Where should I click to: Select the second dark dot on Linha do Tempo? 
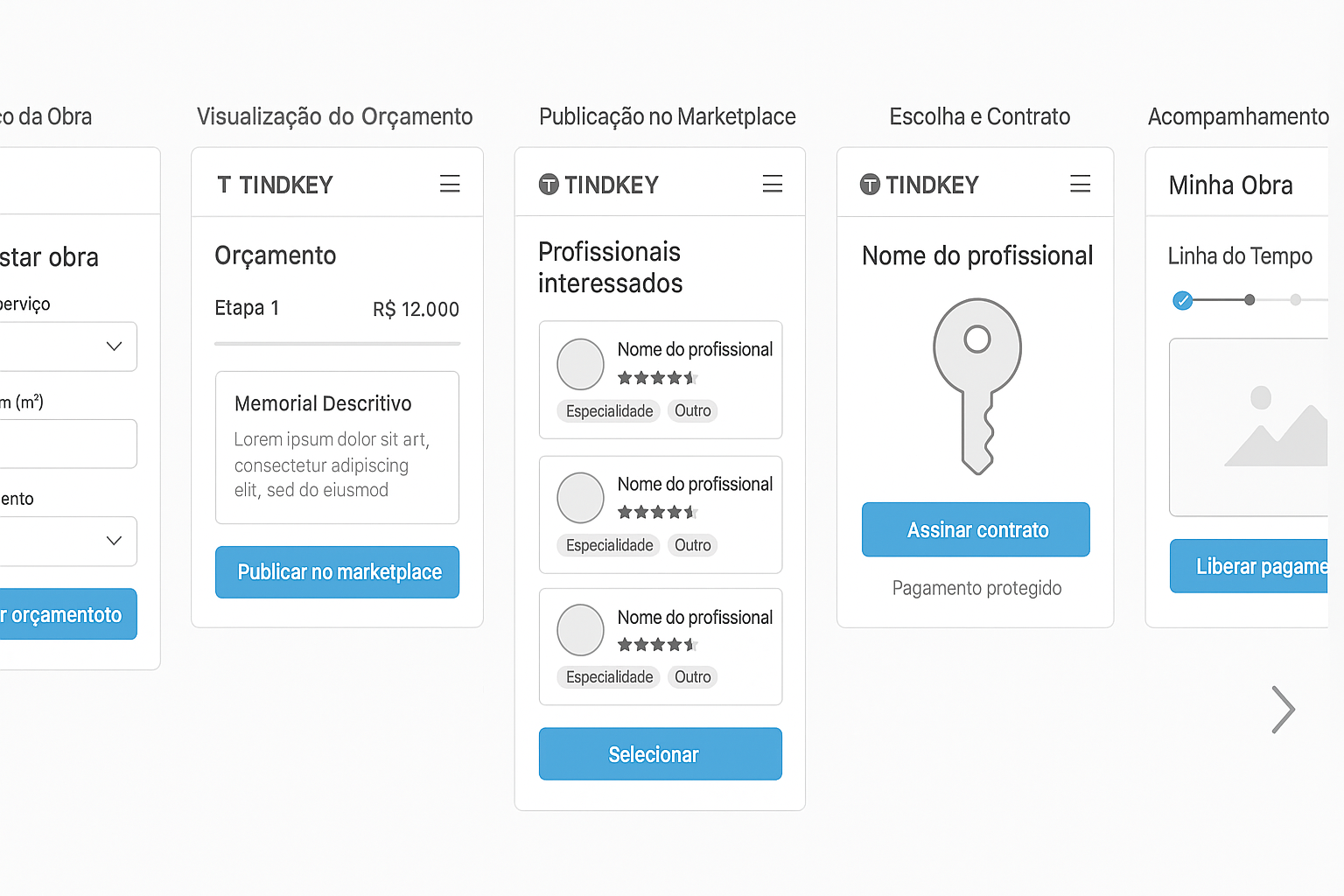1249,300
